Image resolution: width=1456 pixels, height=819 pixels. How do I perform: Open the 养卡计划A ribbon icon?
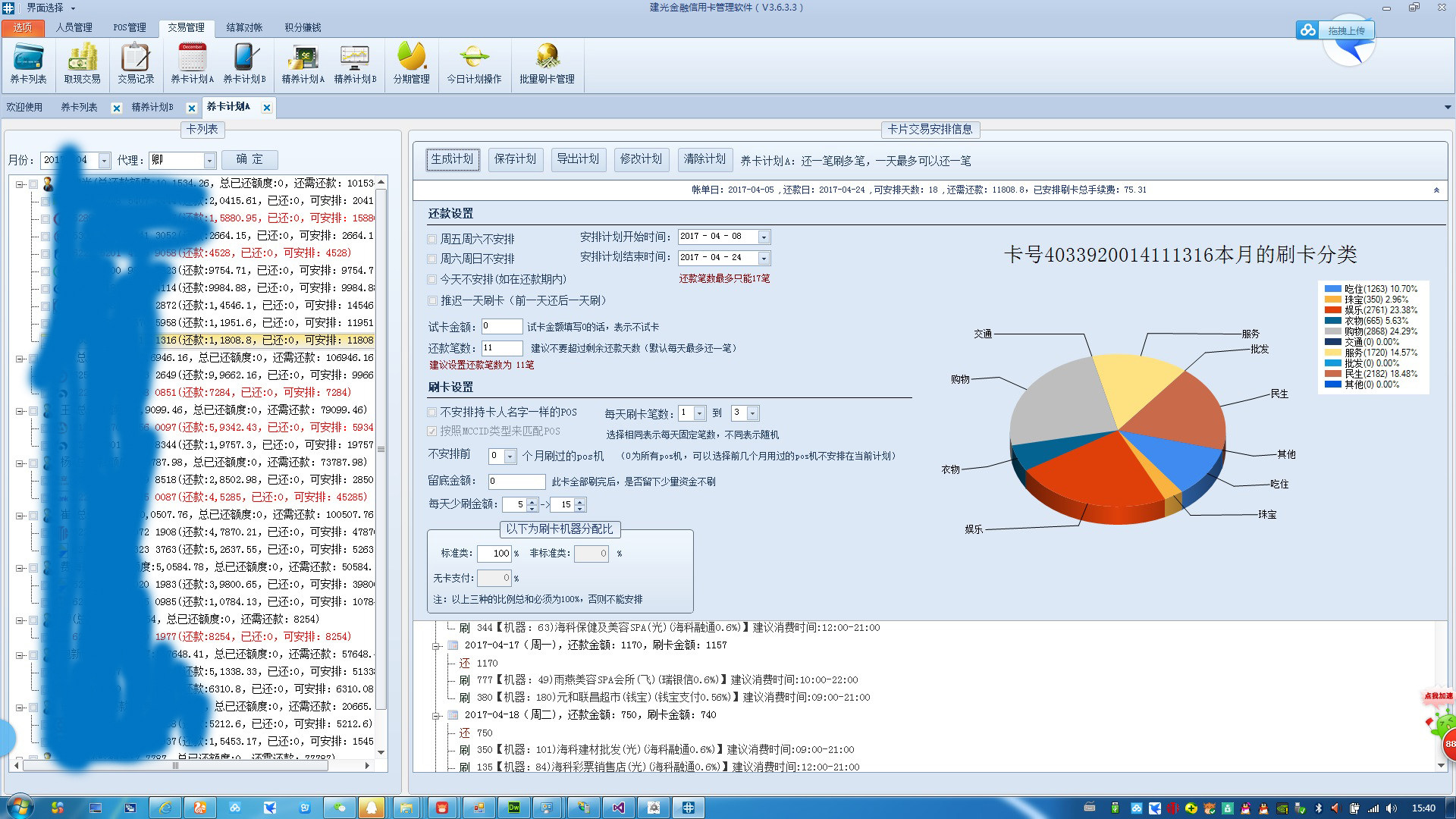192,64
